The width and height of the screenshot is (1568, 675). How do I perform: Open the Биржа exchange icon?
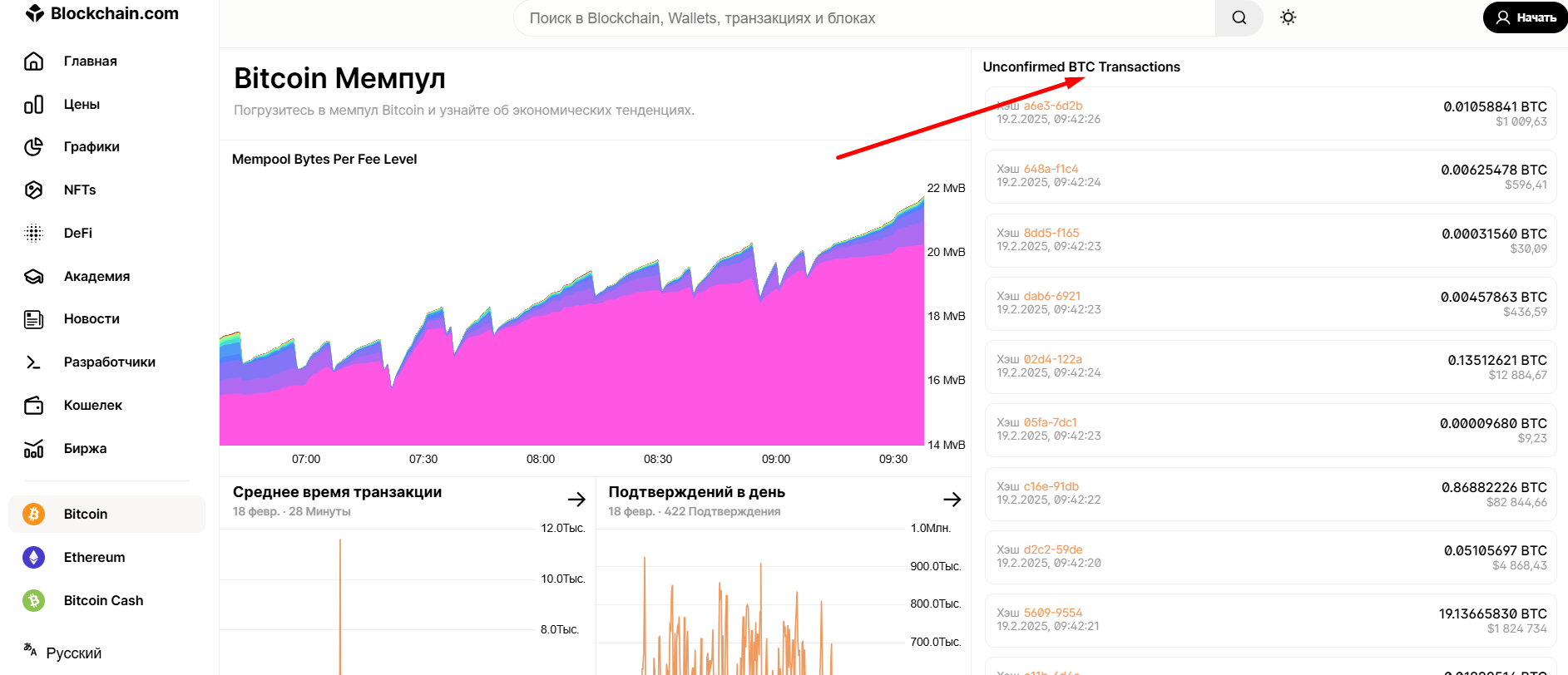click(34, 448)
